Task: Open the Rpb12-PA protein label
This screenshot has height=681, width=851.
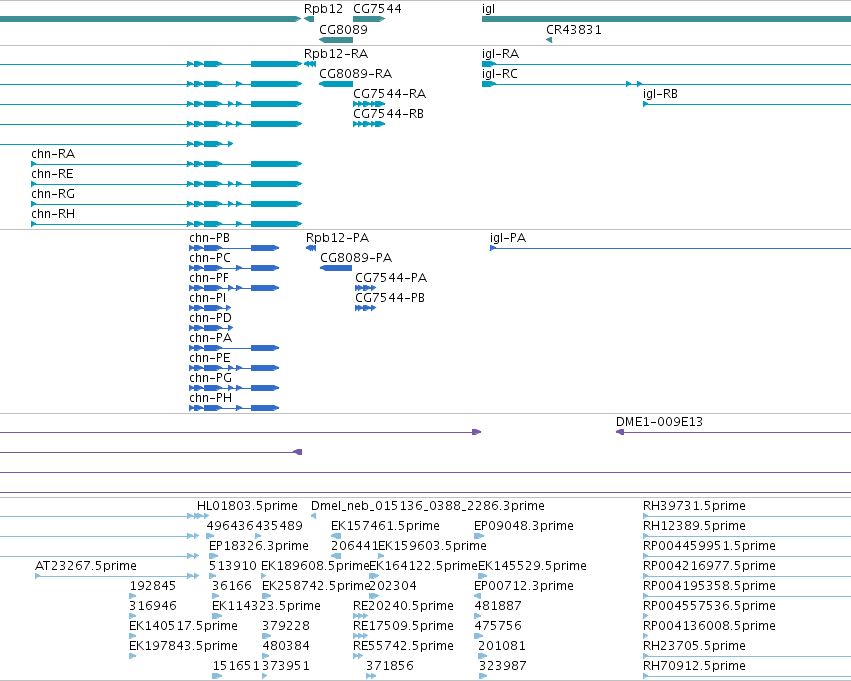Action: [x=338, y=238]
